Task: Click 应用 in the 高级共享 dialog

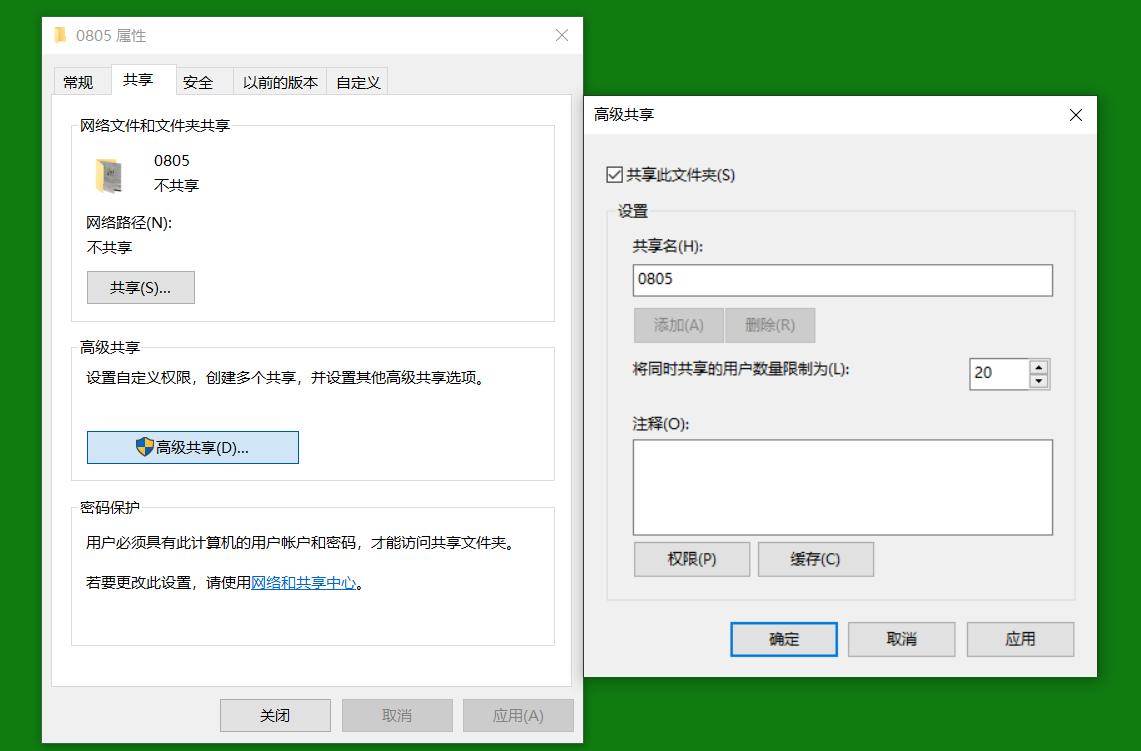Action: coord(1020,639)
